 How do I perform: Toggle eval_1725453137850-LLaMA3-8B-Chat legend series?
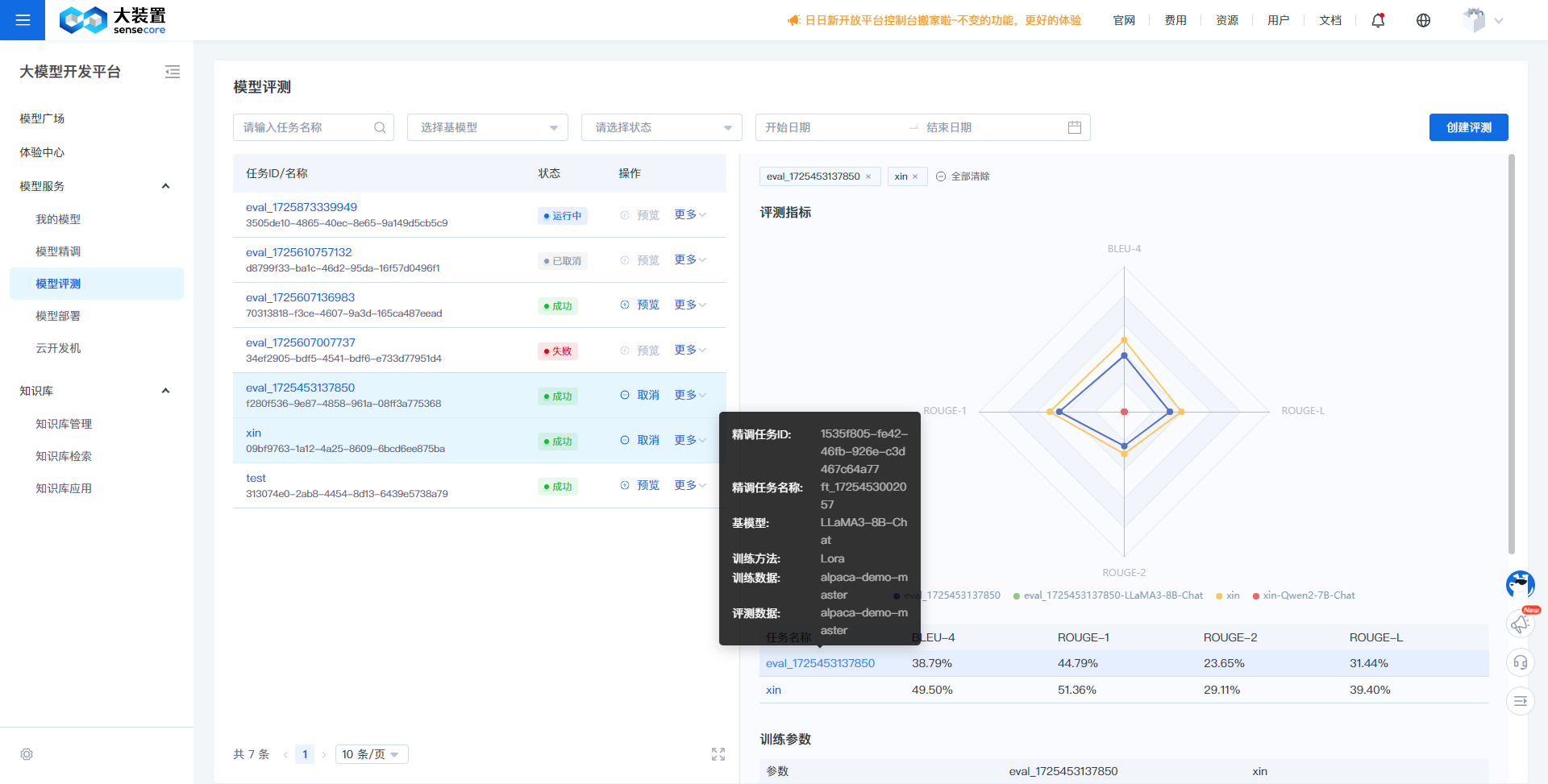pyautogui.click(x=1108, y=595)
